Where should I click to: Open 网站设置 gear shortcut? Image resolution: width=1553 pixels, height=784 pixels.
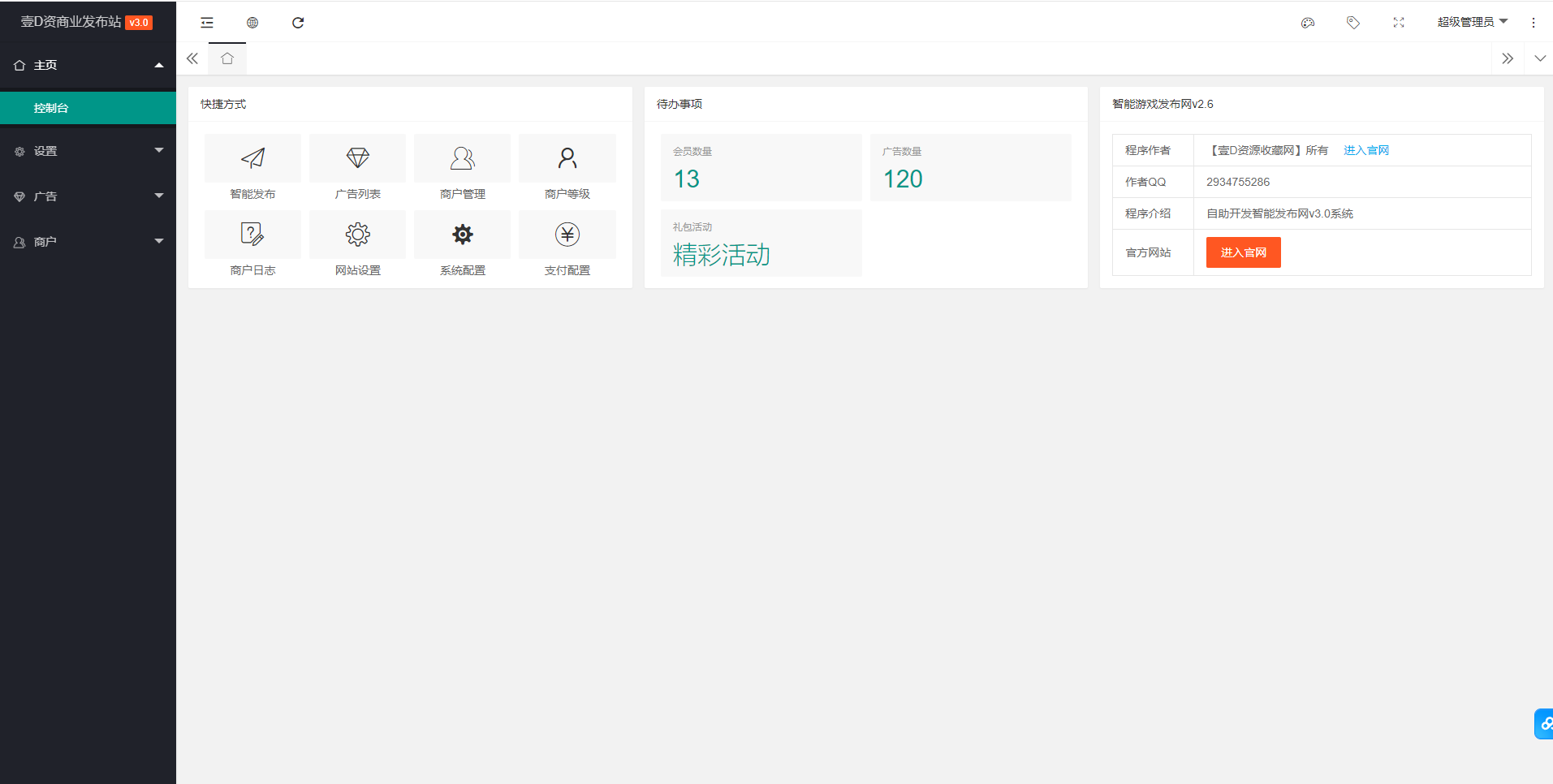click(x=358, y=244)
